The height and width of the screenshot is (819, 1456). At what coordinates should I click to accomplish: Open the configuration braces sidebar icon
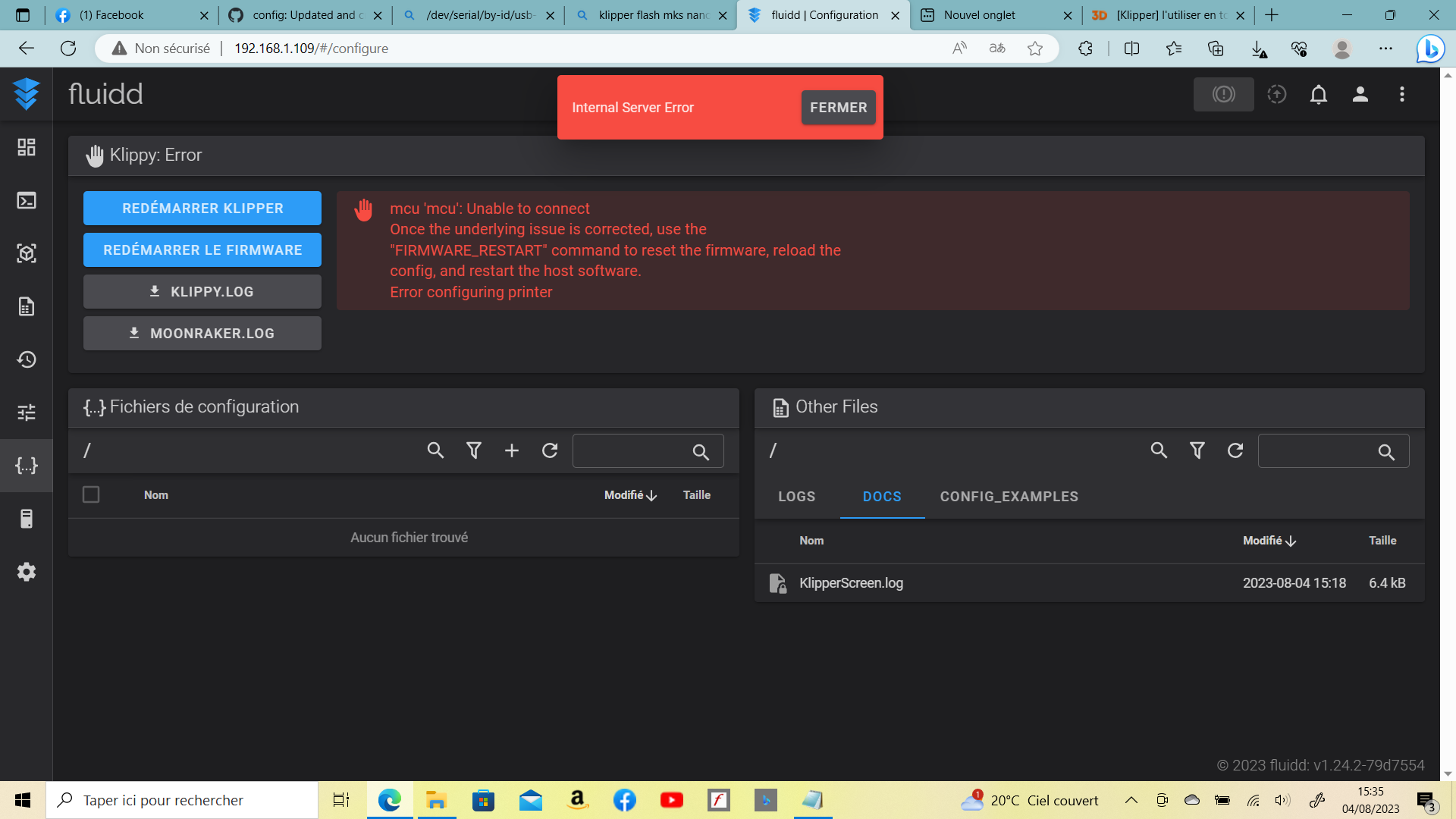click(x=27, y=466)
